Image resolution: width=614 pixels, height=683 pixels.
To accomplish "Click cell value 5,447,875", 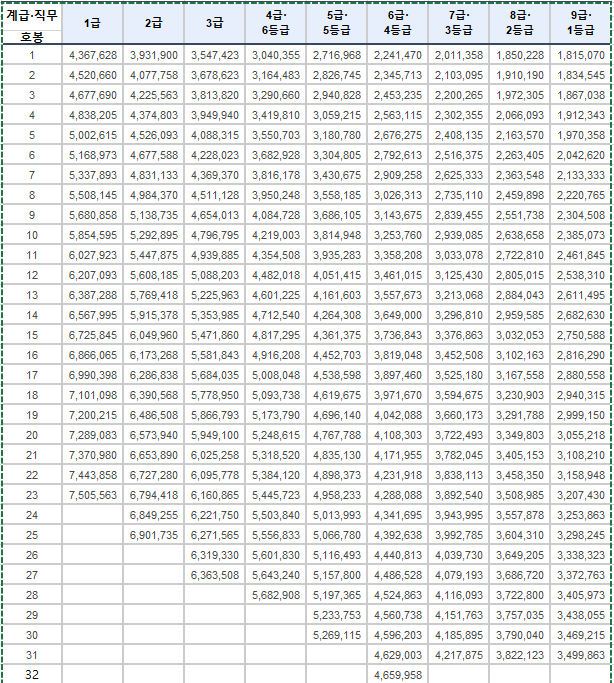I will [x=153, y=256].
